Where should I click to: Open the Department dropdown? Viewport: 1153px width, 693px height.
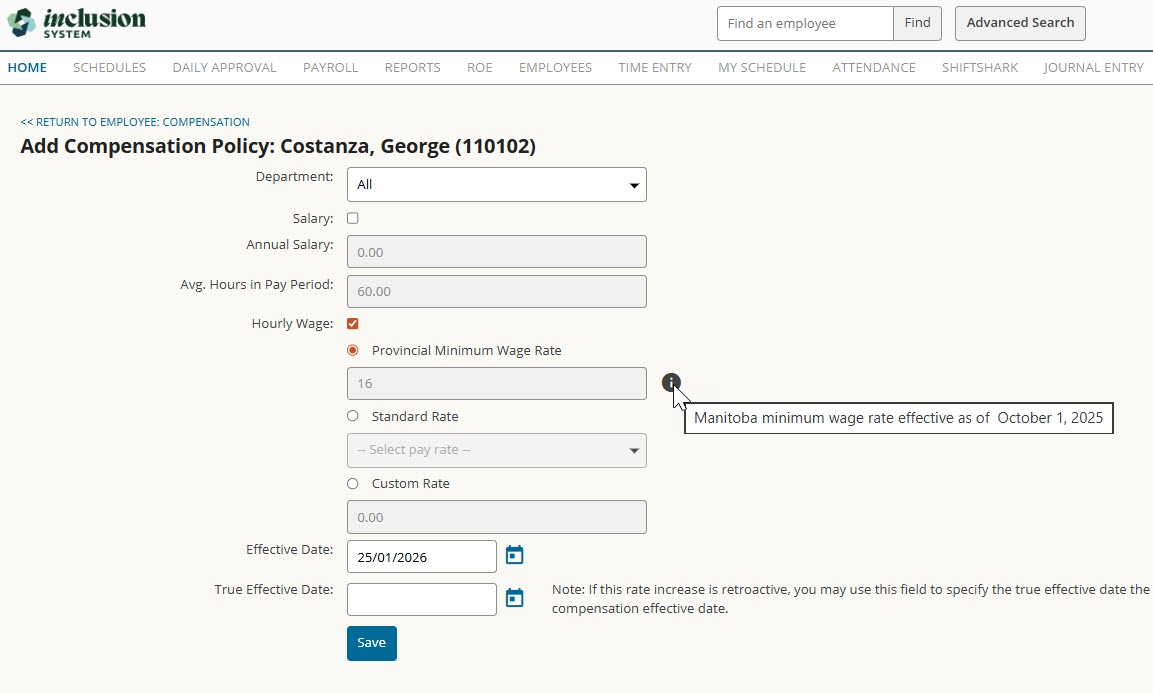coord(496,185)
